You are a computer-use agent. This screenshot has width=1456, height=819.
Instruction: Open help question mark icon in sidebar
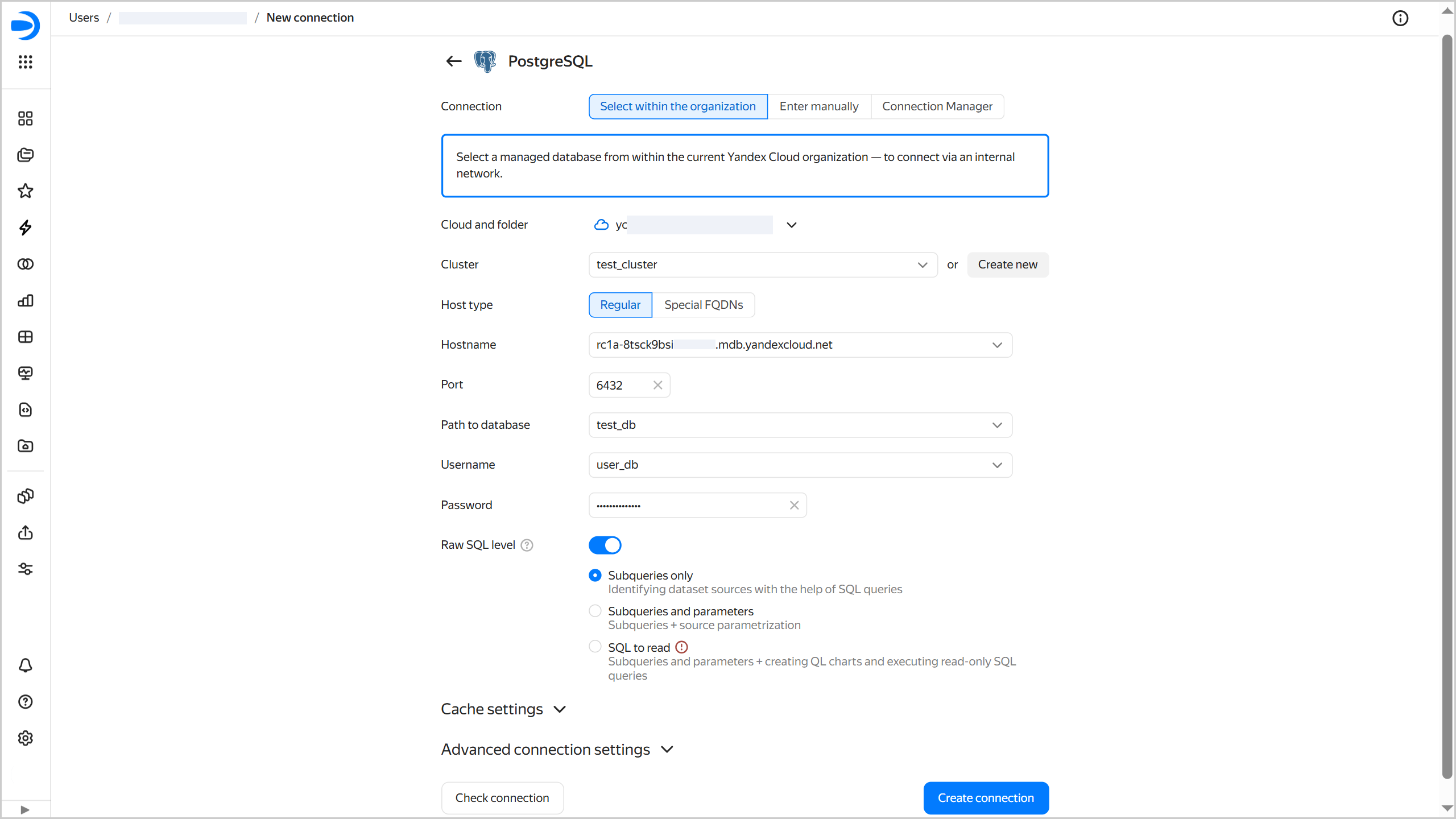pyautogui.click(x=25, y=702)
